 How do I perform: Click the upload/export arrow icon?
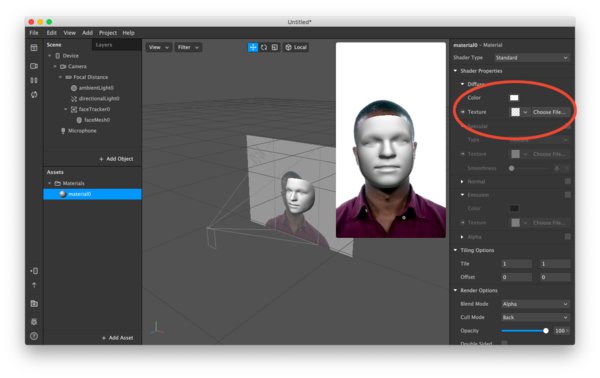click(34, 285)
